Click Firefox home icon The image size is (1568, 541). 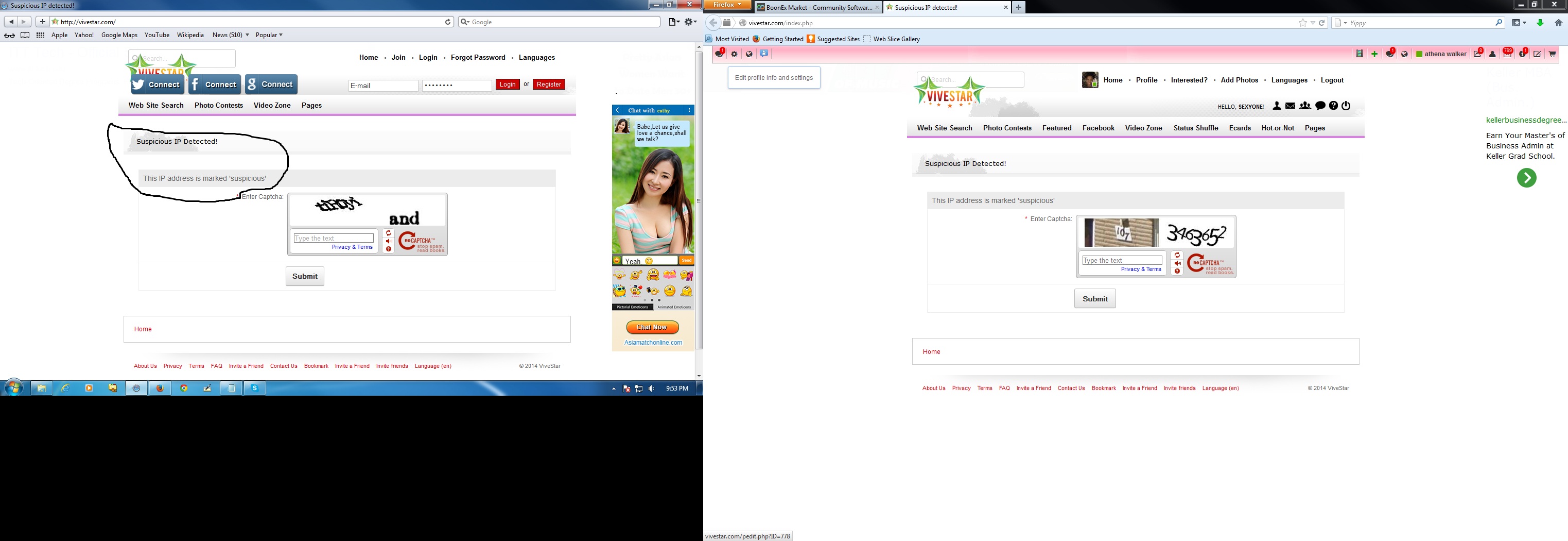coord(1558,23)
